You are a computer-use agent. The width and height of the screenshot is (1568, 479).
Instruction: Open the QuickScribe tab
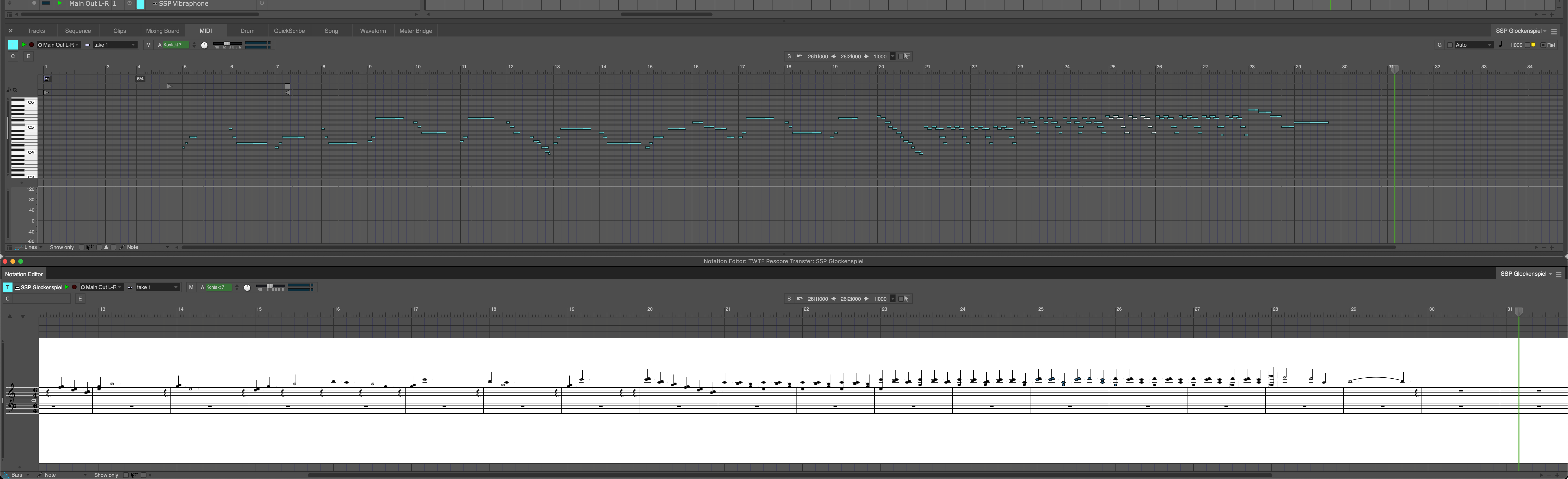[x=289, y=30]
